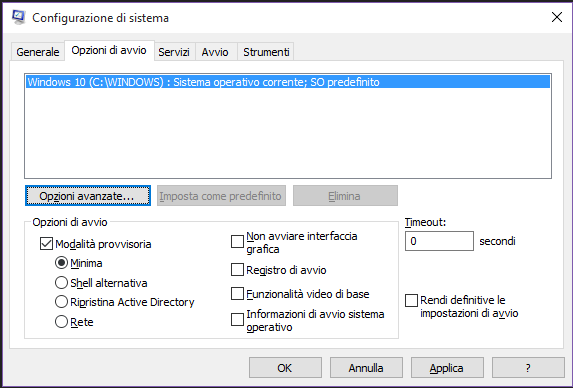Switch to the Generale tab
573x388 pixels.
(x=38, y=52)
